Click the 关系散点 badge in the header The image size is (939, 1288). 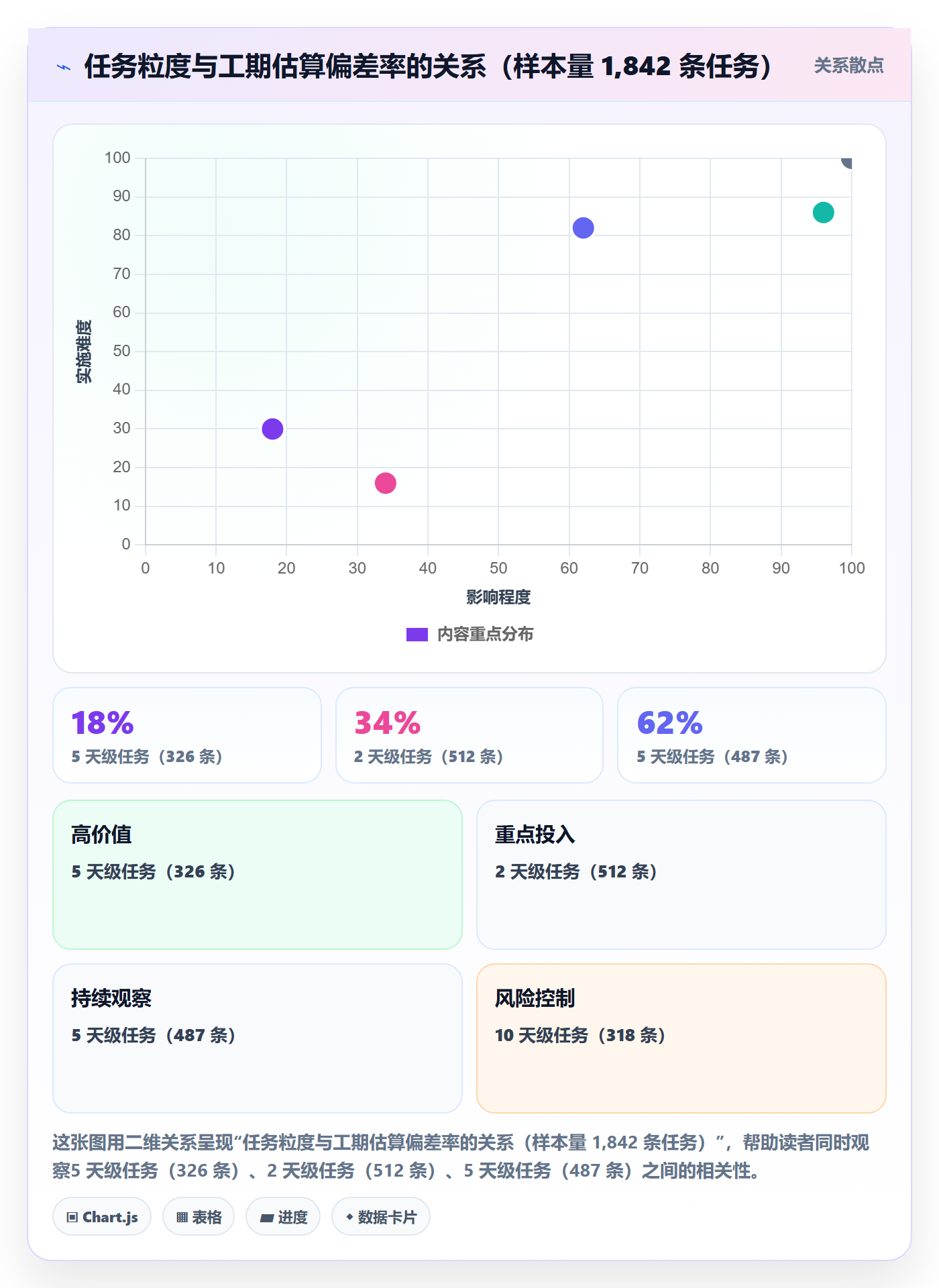coord(849,66)
